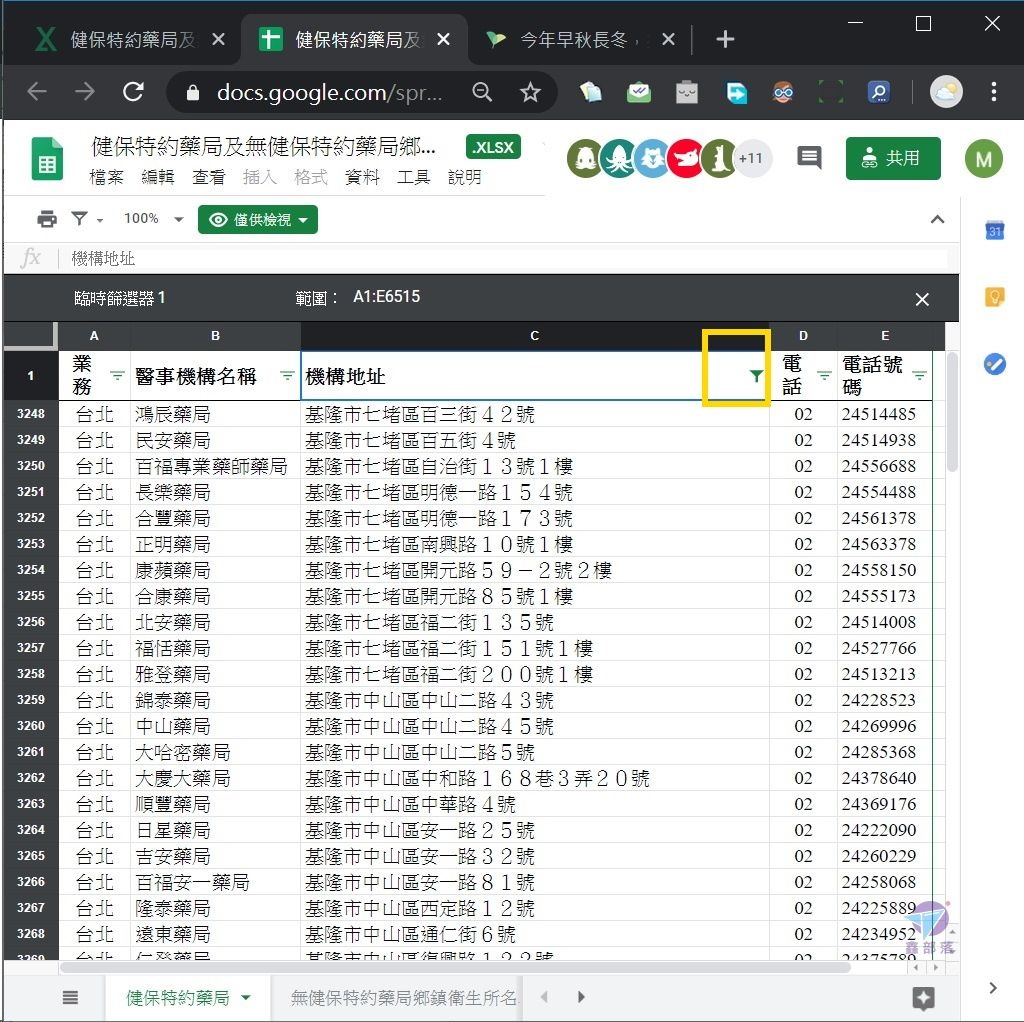Click the horizontal scrollbar at the bottom
This screenshot has width=1024, height=1022.
click(x=455, y=966)
